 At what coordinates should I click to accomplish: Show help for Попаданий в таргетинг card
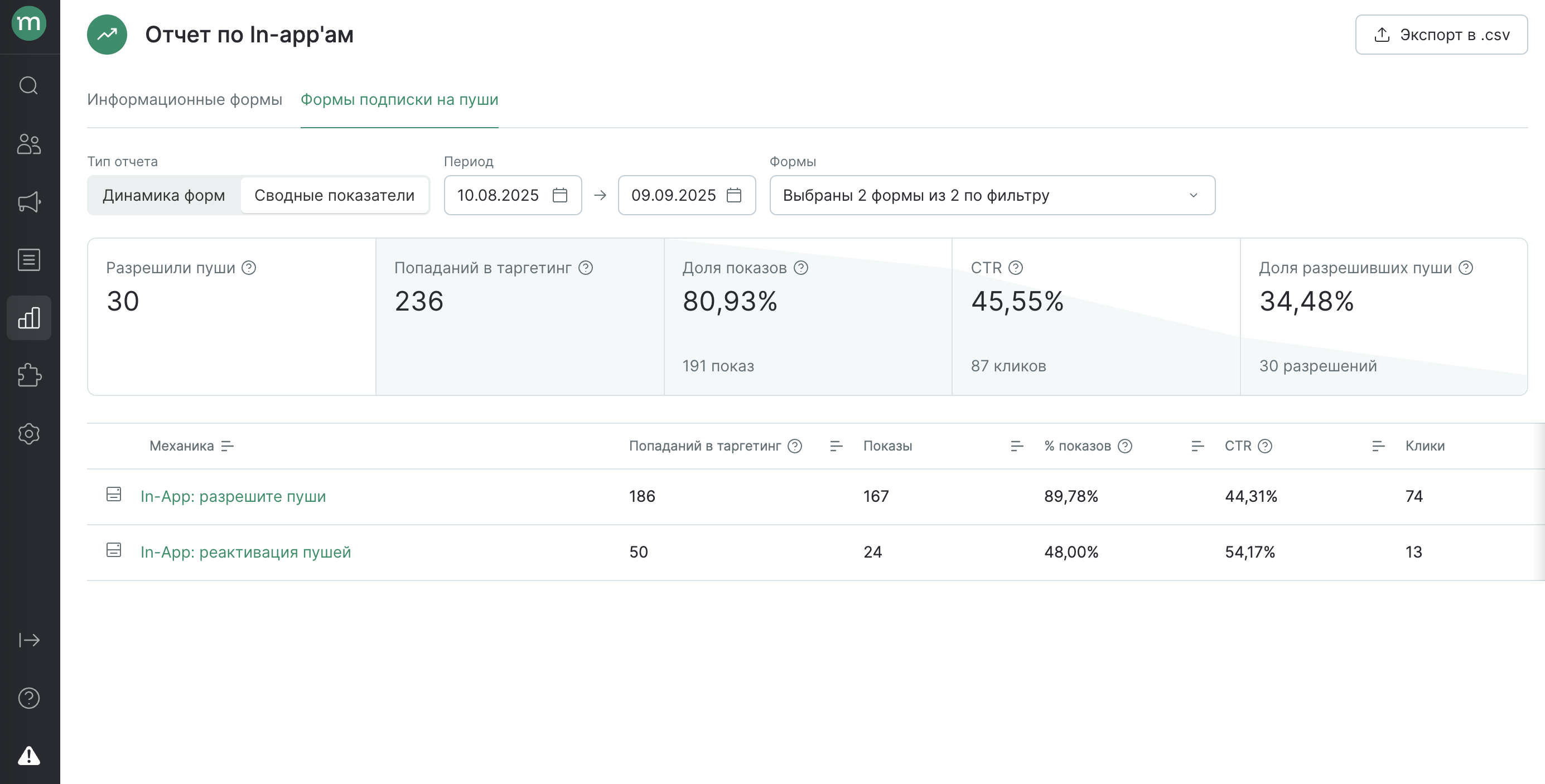coord(586,268)
